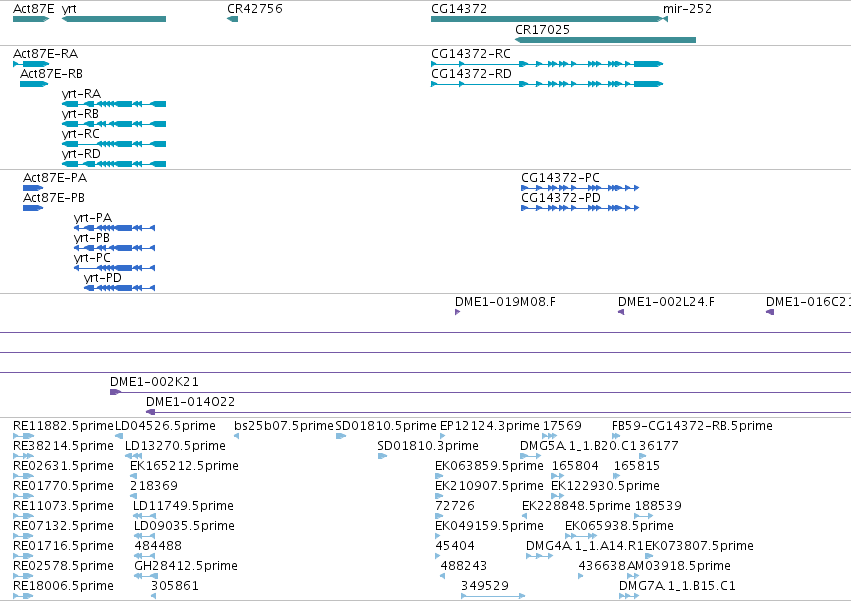The image size is (851, 601).
Task: Select the RE18006.5prime EST label
Action: click(x=63, y=587)
